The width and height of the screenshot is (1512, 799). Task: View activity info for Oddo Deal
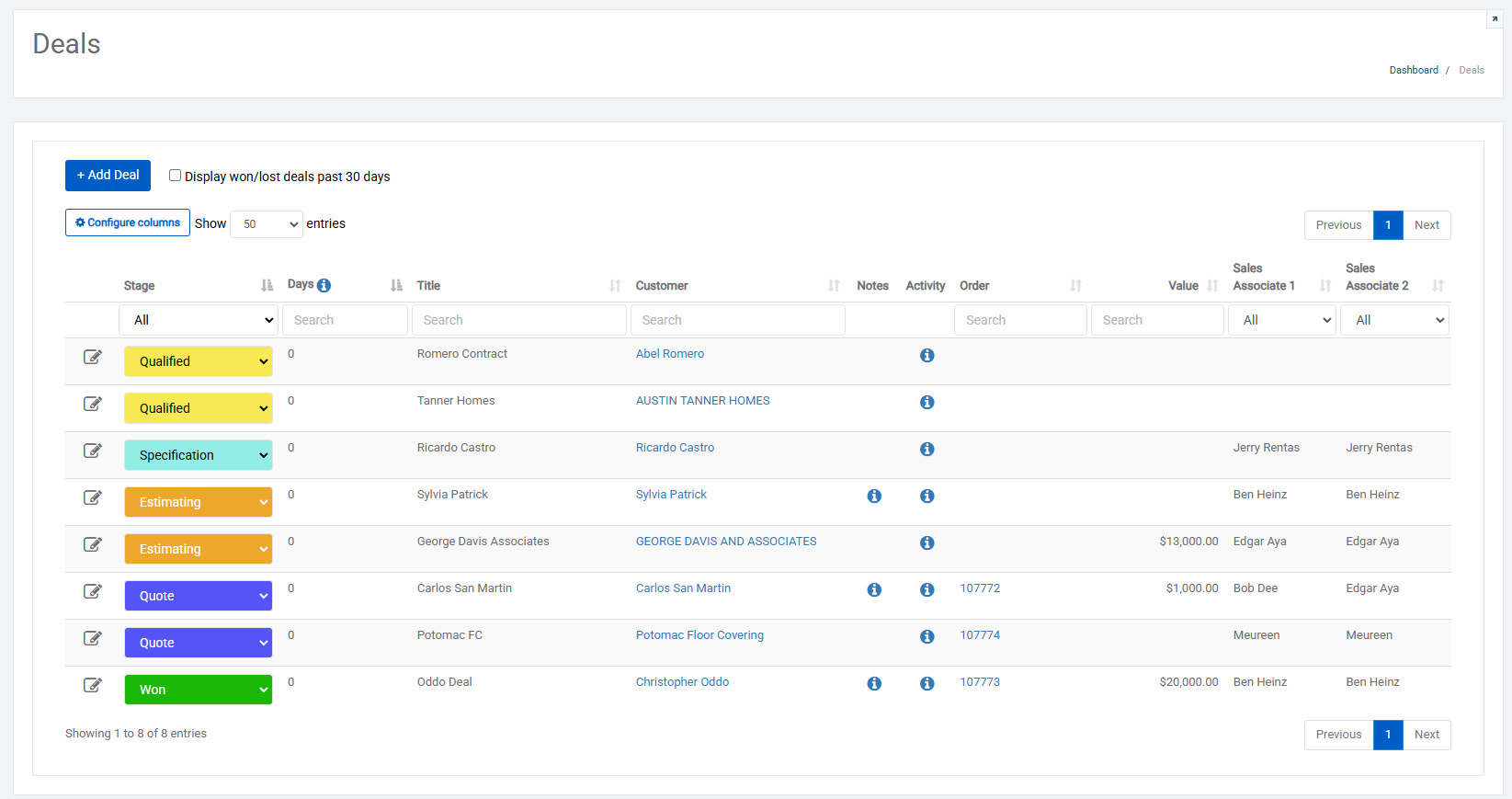tap(927, 683)
